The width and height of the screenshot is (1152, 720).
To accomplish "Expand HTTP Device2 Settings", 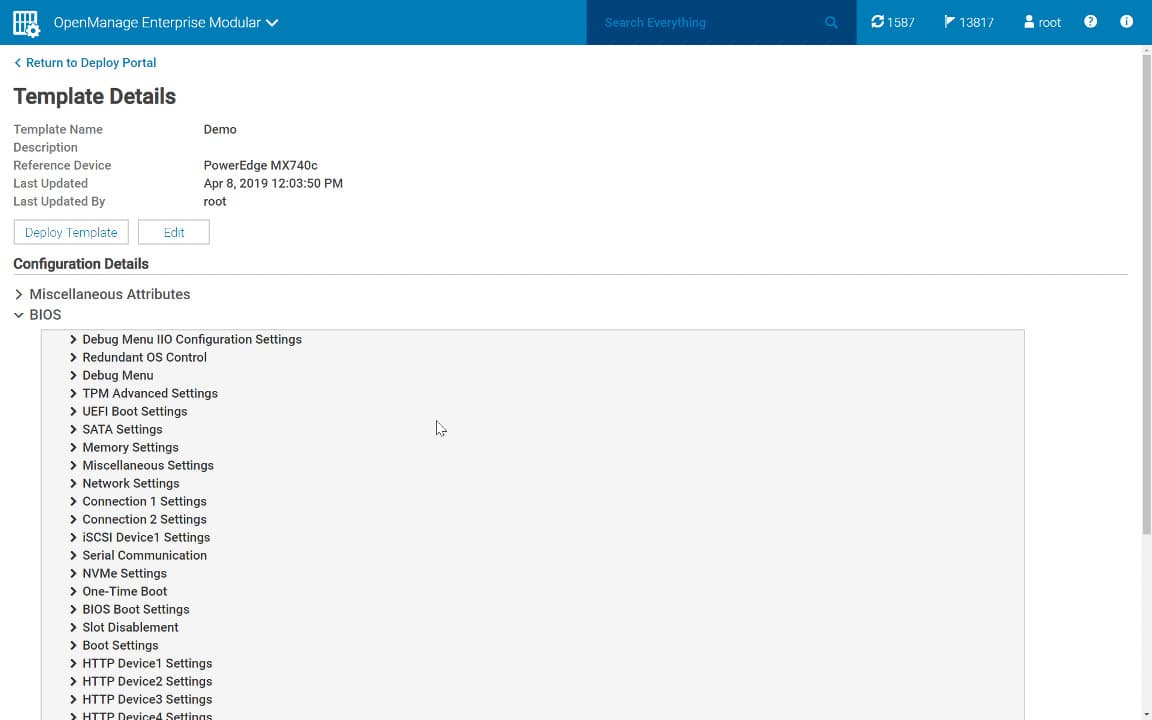I will (140, 682).
